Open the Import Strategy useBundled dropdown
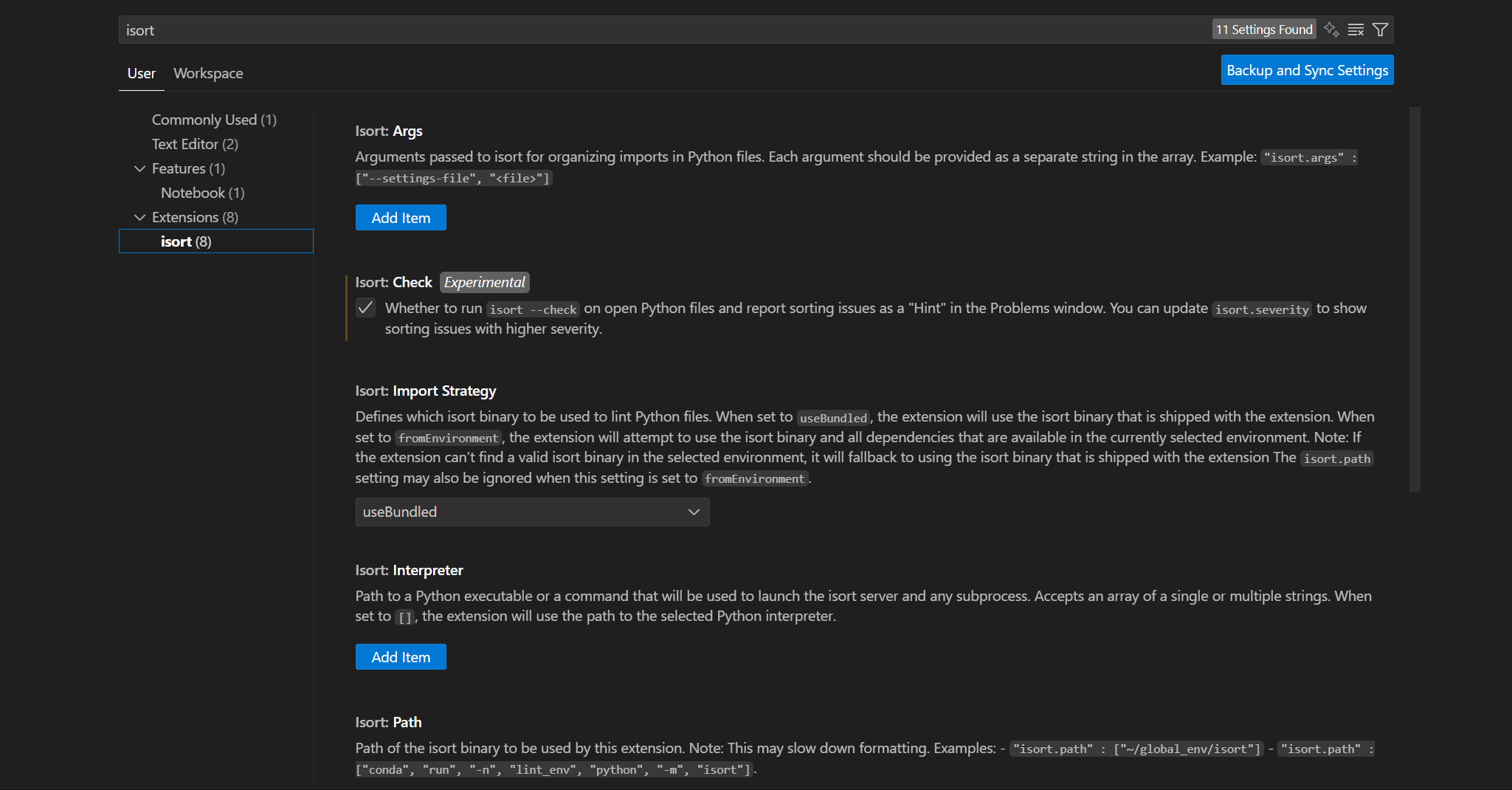Screen dimensions: 1512x790 point(532,512)
